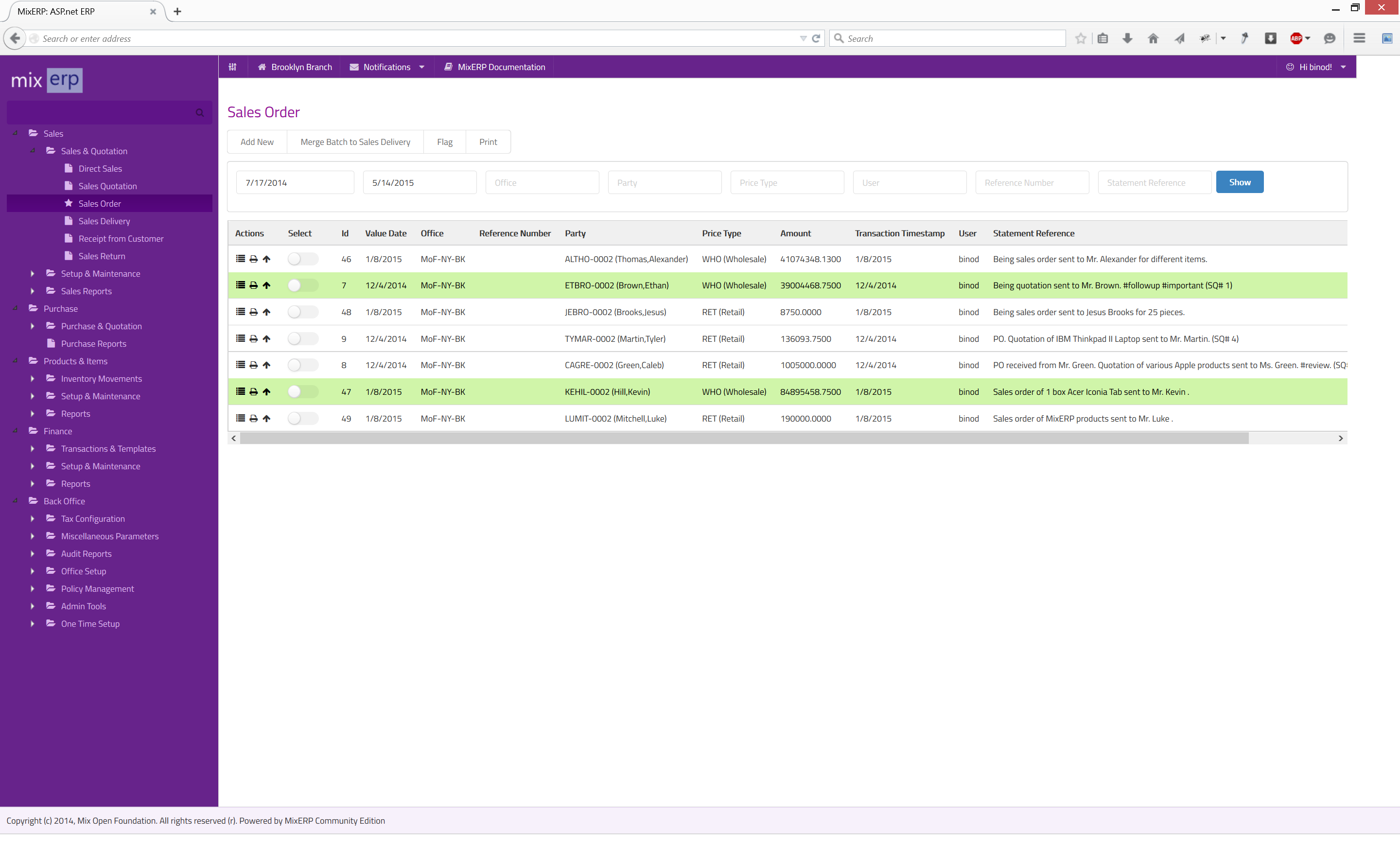Click the browser home icon
The height and width of the screenshot is (848, 1400).
(x=1153, y=38)
